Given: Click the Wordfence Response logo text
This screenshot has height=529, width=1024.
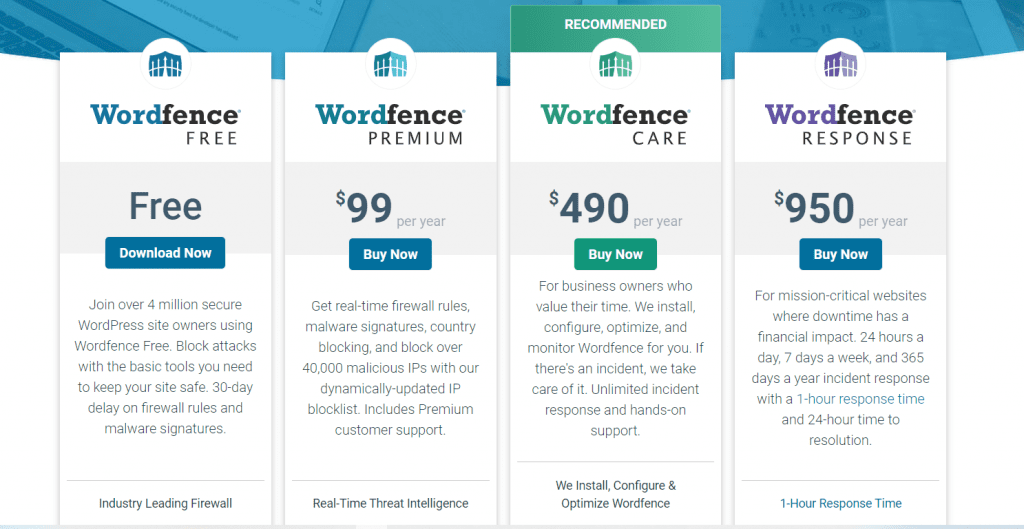Looking at the screenshot, I should pyautogui.click(x=840, y=124).
